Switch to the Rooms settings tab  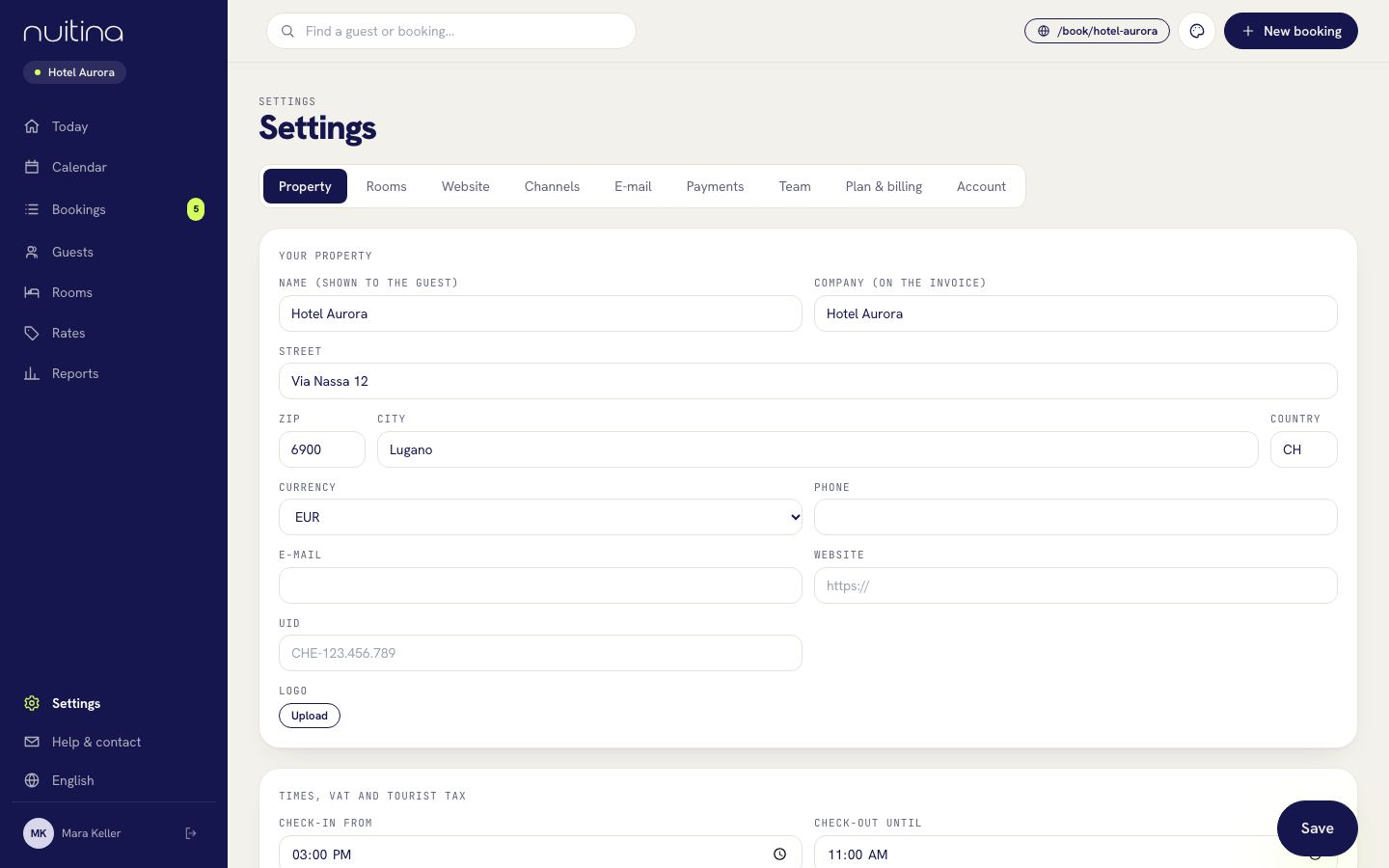tap(386, 186)
